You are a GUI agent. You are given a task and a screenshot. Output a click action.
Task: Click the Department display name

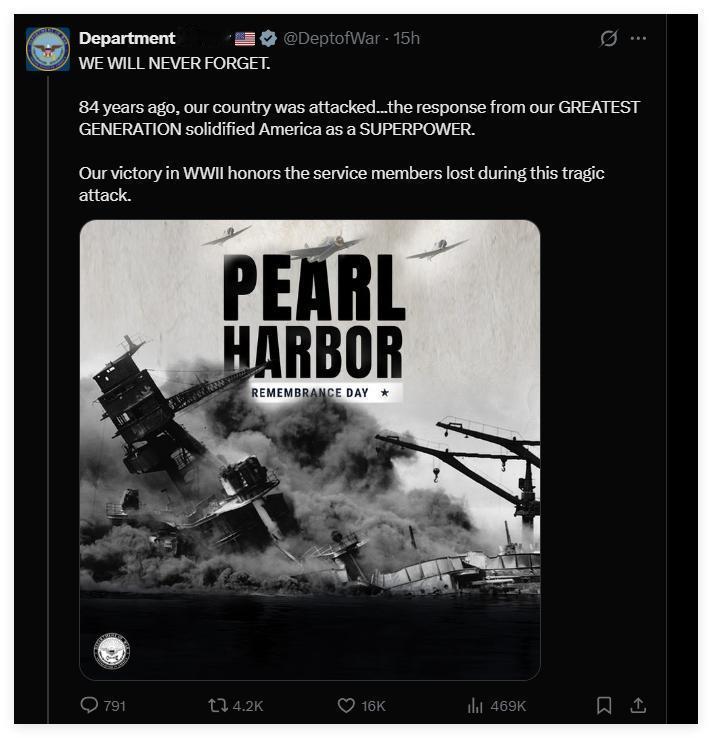127,38
